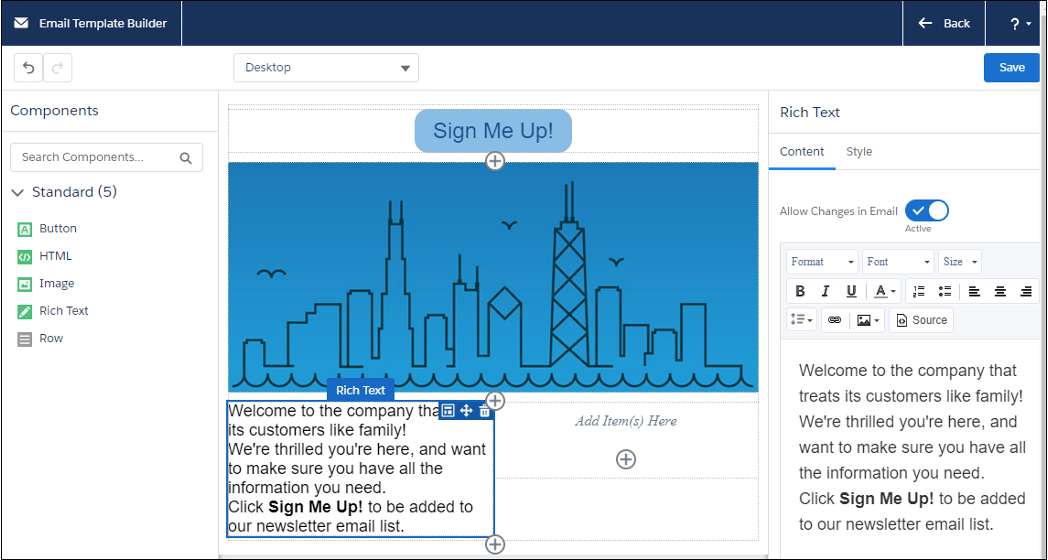The image size is (1048, 560).
Task: Go back using the Back button
Action: 944,23
